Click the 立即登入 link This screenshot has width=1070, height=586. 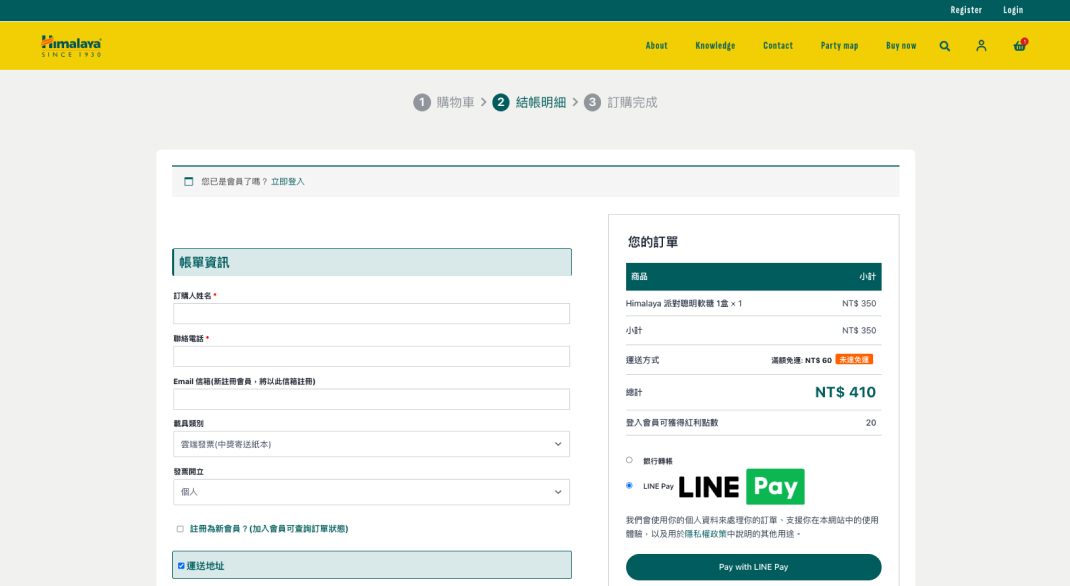[287, 181]
